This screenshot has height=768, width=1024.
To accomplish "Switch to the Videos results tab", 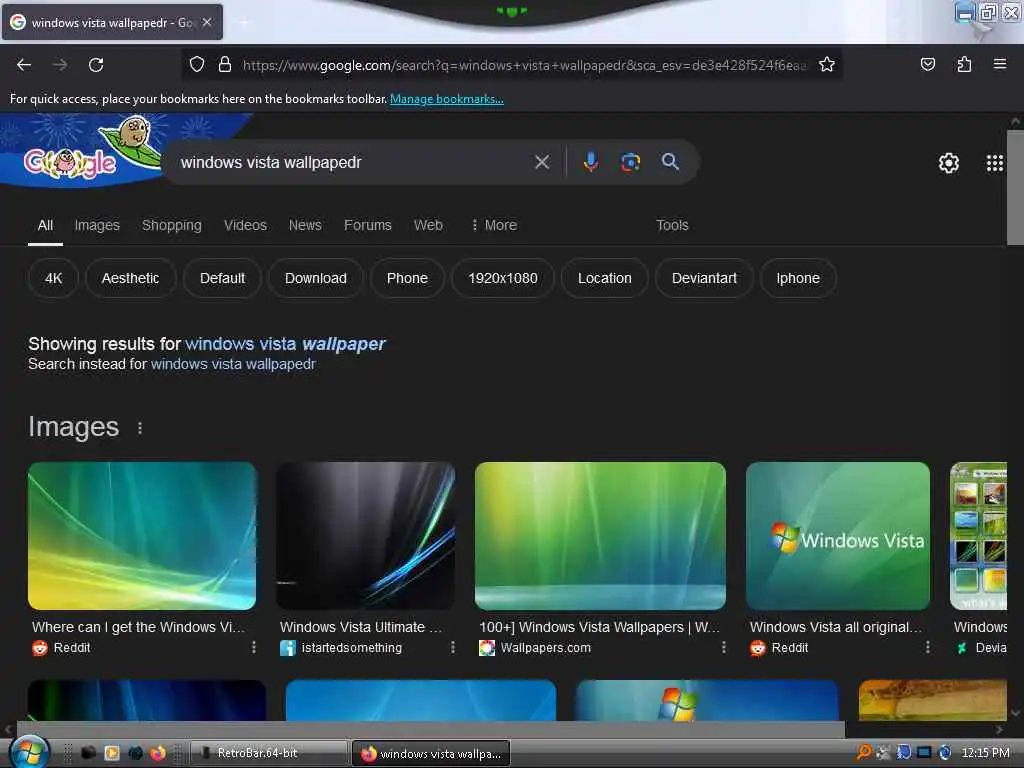I will click(246, 225).
